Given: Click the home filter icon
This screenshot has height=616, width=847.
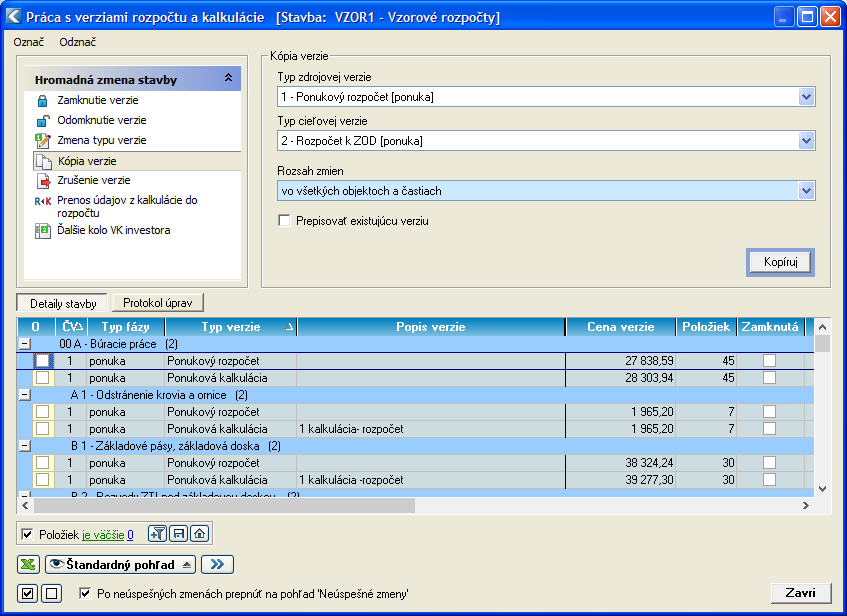Looking at the screenshot, I should coord(199,534).
